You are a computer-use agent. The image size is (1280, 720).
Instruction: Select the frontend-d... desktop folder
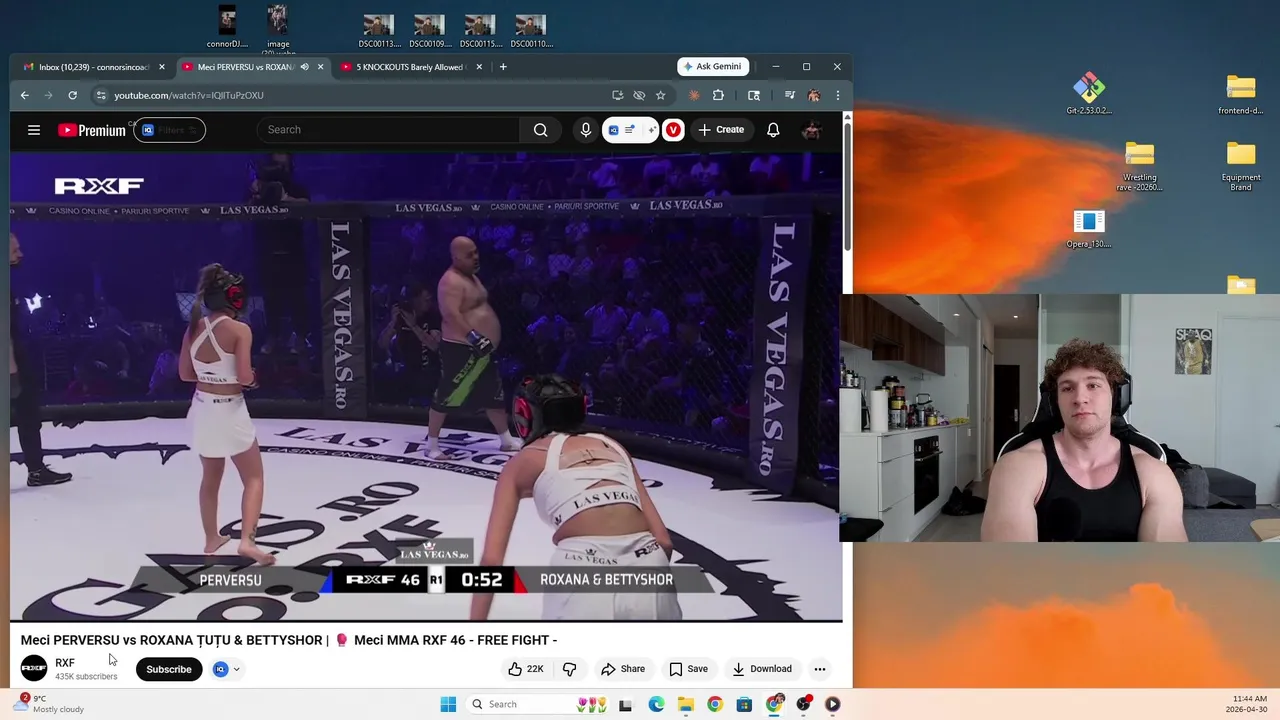(1241, 93)
